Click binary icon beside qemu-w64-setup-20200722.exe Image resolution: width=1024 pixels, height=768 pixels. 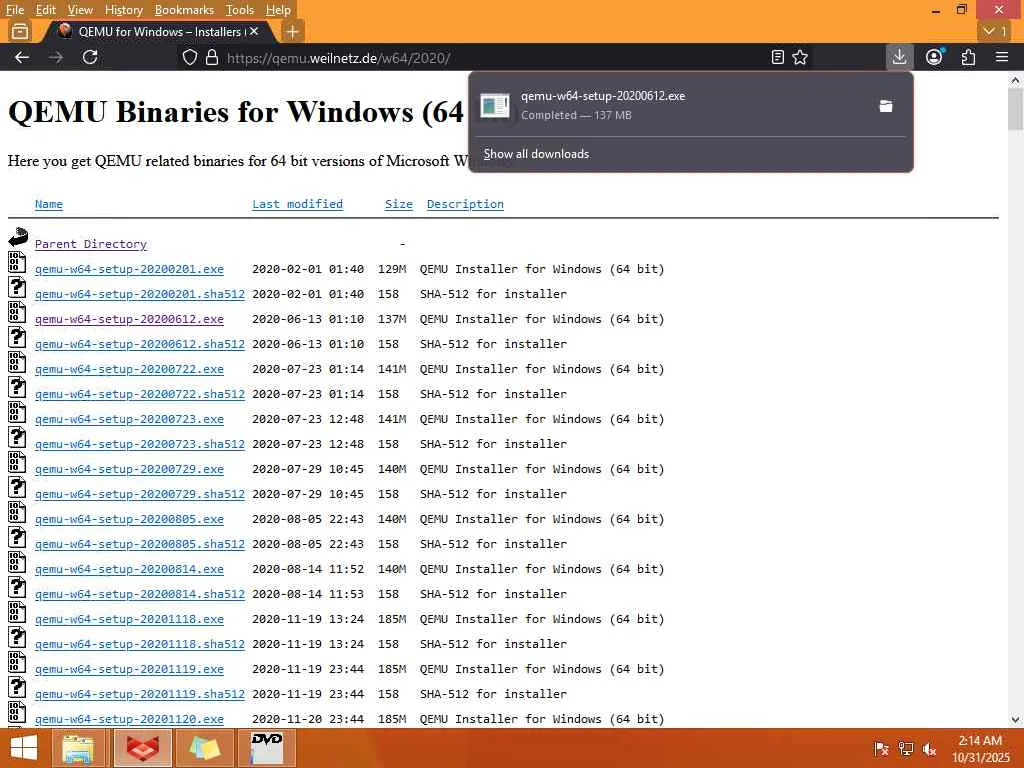point(17,362)
